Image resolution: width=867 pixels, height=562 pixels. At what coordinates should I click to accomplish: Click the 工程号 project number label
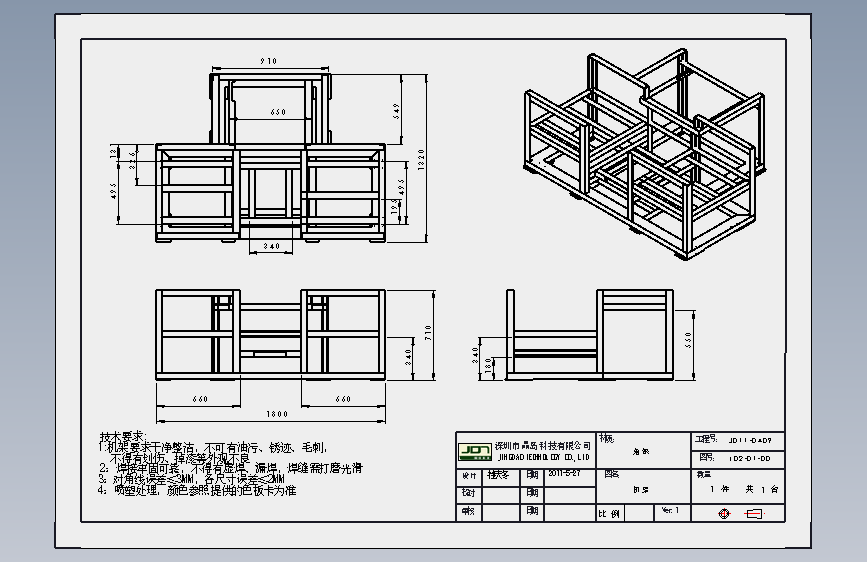(x=706, y=439)
